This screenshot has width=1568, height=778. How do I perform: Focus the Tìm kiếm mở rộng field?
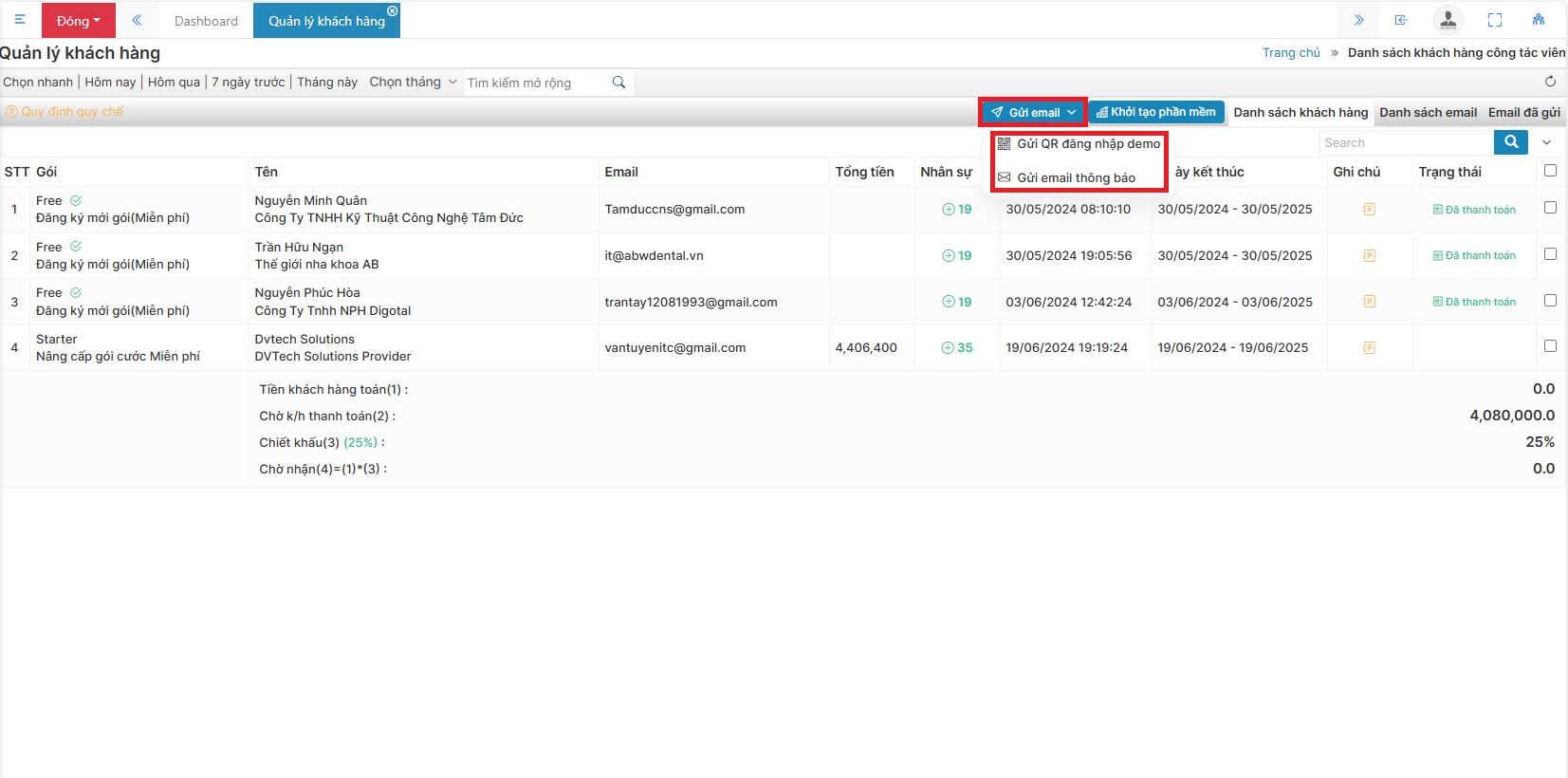(x=537, y=83)
